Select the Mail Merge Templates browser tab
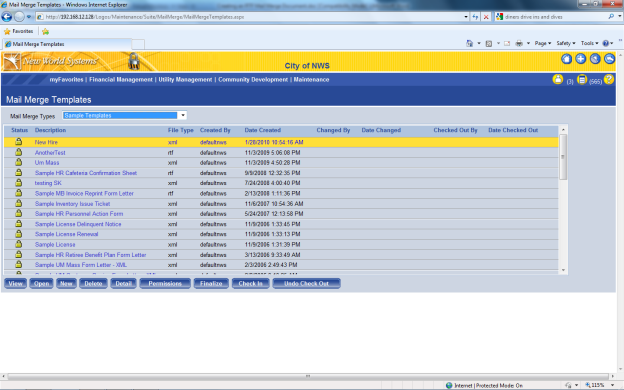 [x=67, y=44]
